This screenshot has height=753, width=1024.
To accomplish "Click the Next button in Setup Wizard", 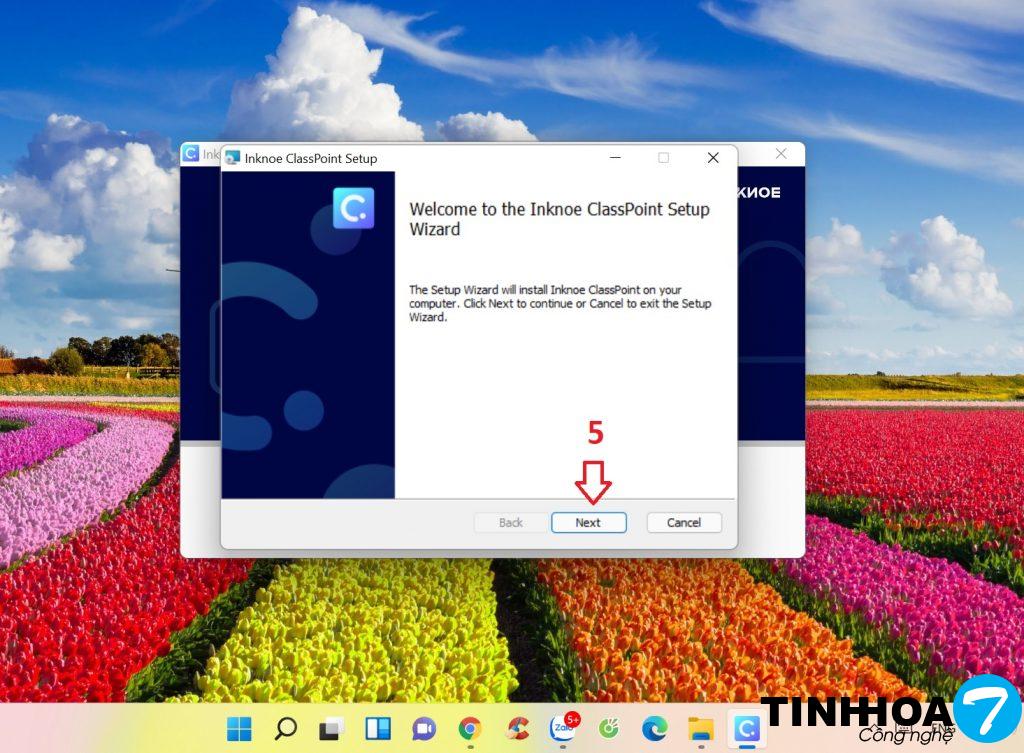I will click(588, 522).
